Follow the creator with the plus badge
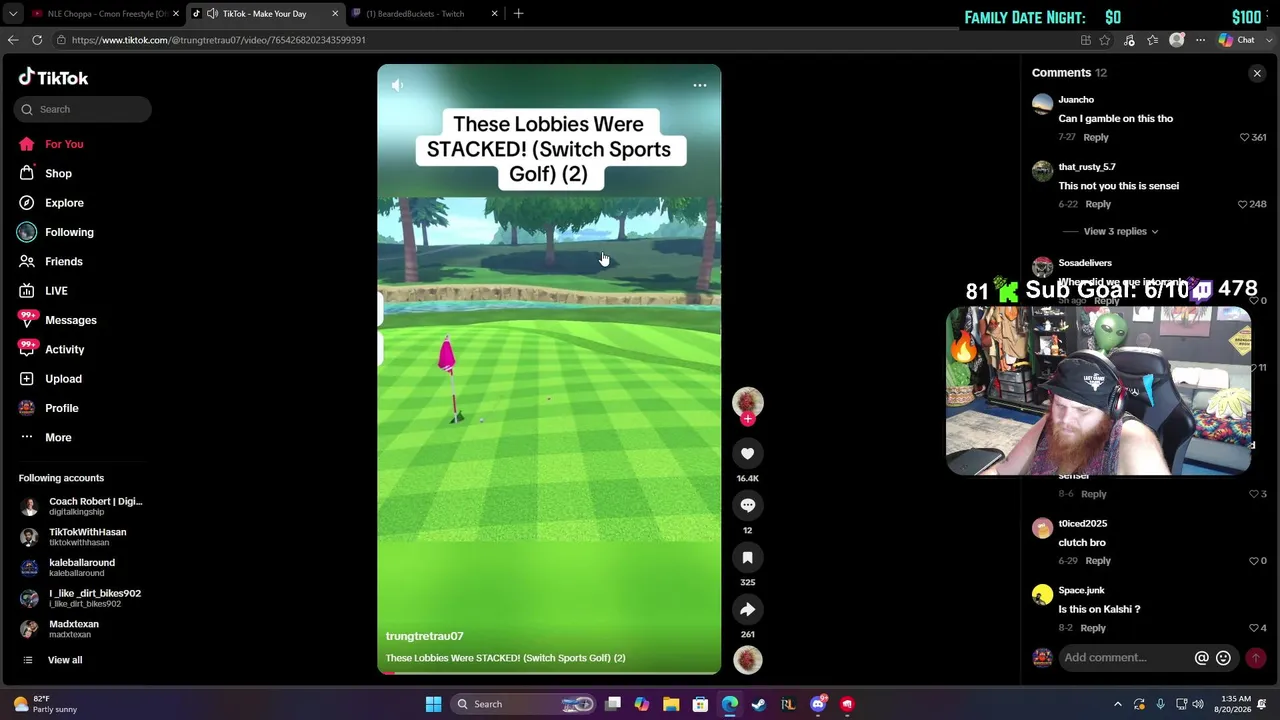The width and height of the screenshot is (1280, 720). 747,420
